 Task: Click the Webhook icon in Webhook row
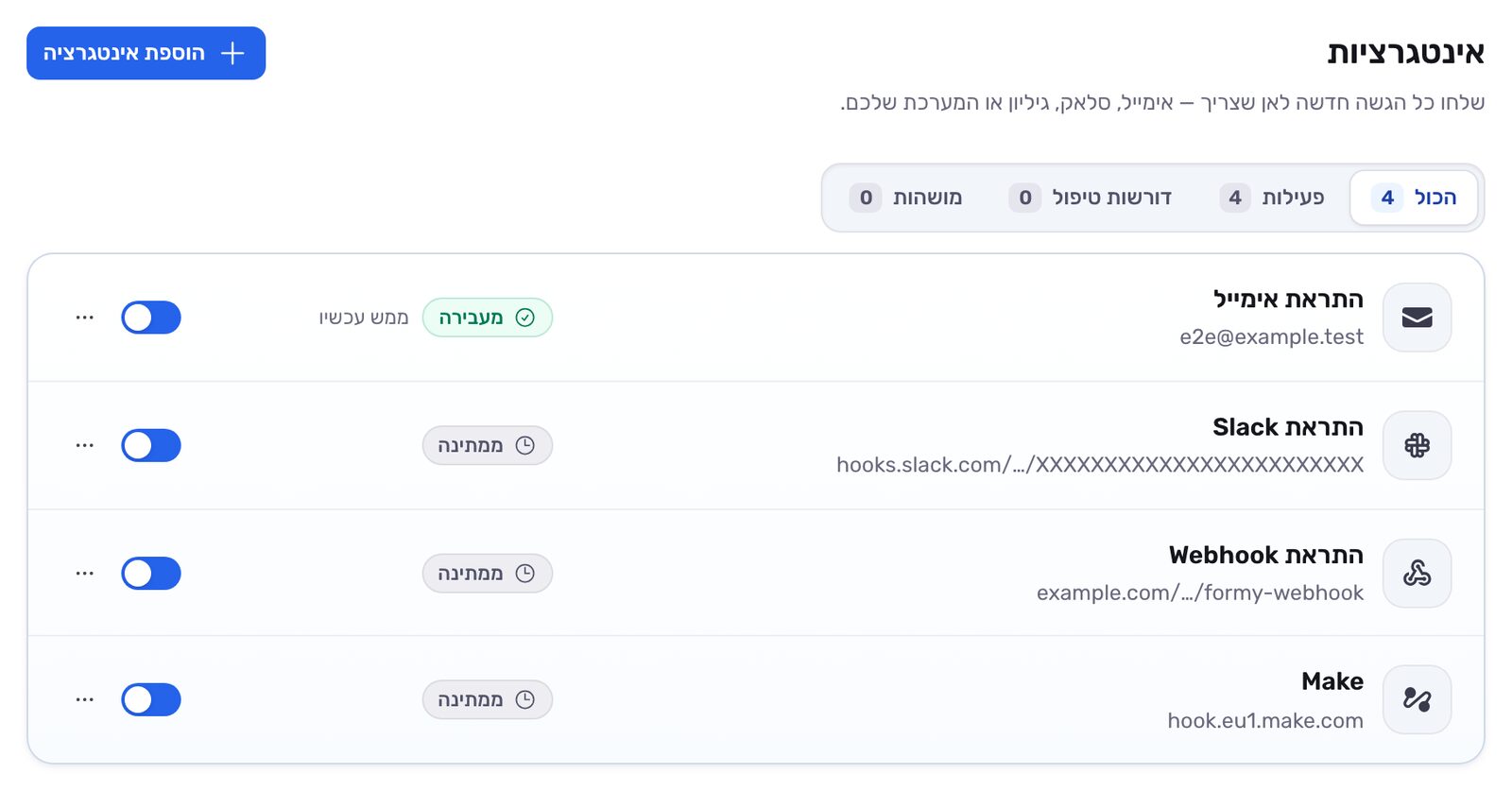coord(1417,573)
